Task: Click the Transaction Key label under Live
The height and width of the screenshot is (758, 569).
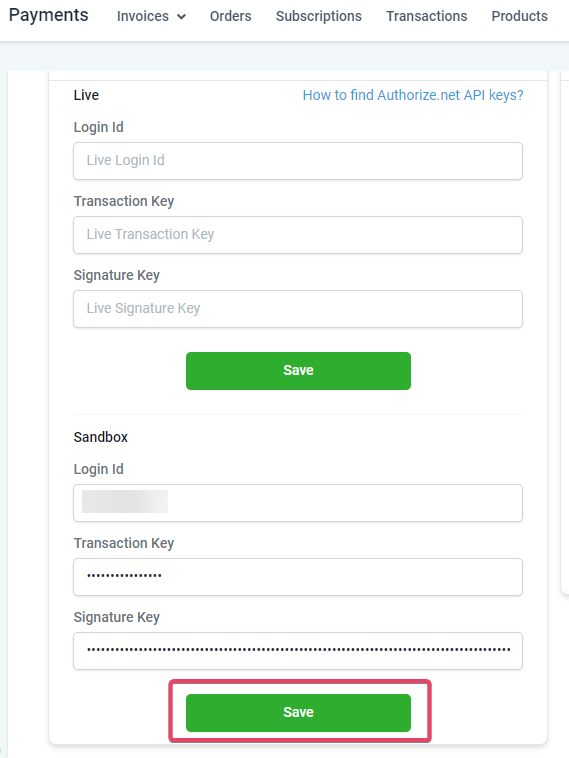Action: click(124, 201)
